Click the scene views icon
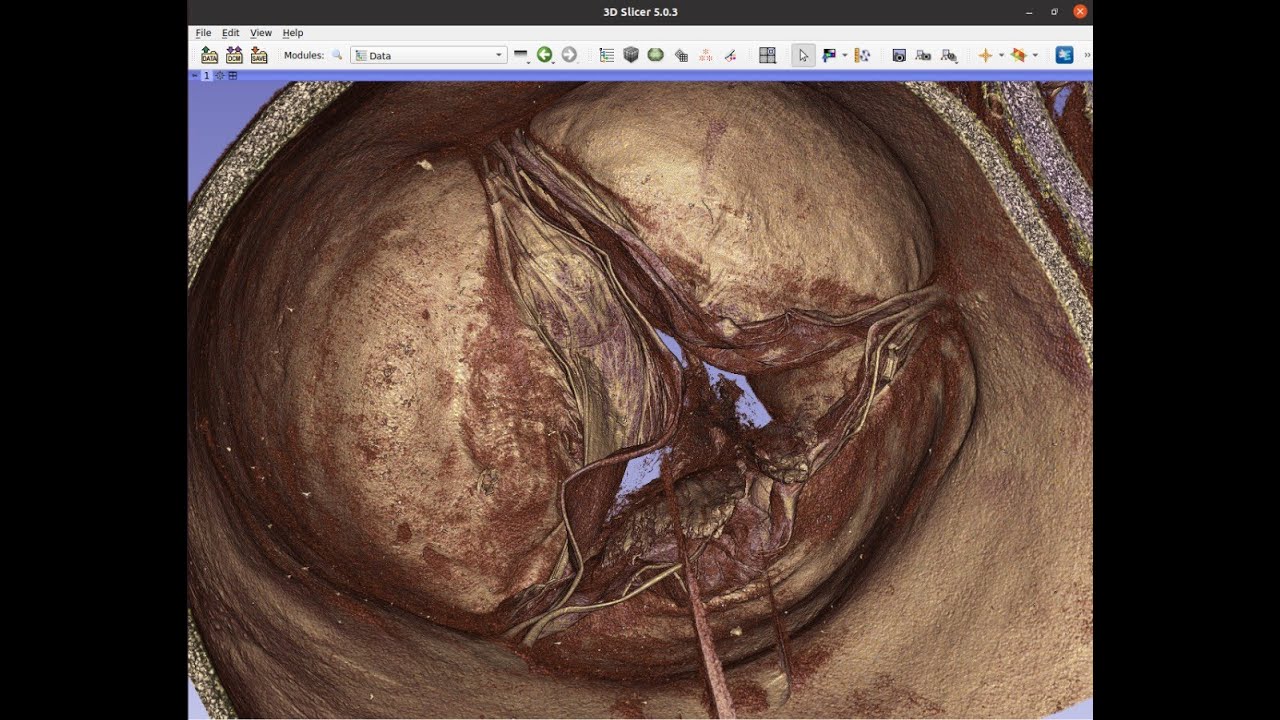Screen dimensions: 1280x720 924,55
